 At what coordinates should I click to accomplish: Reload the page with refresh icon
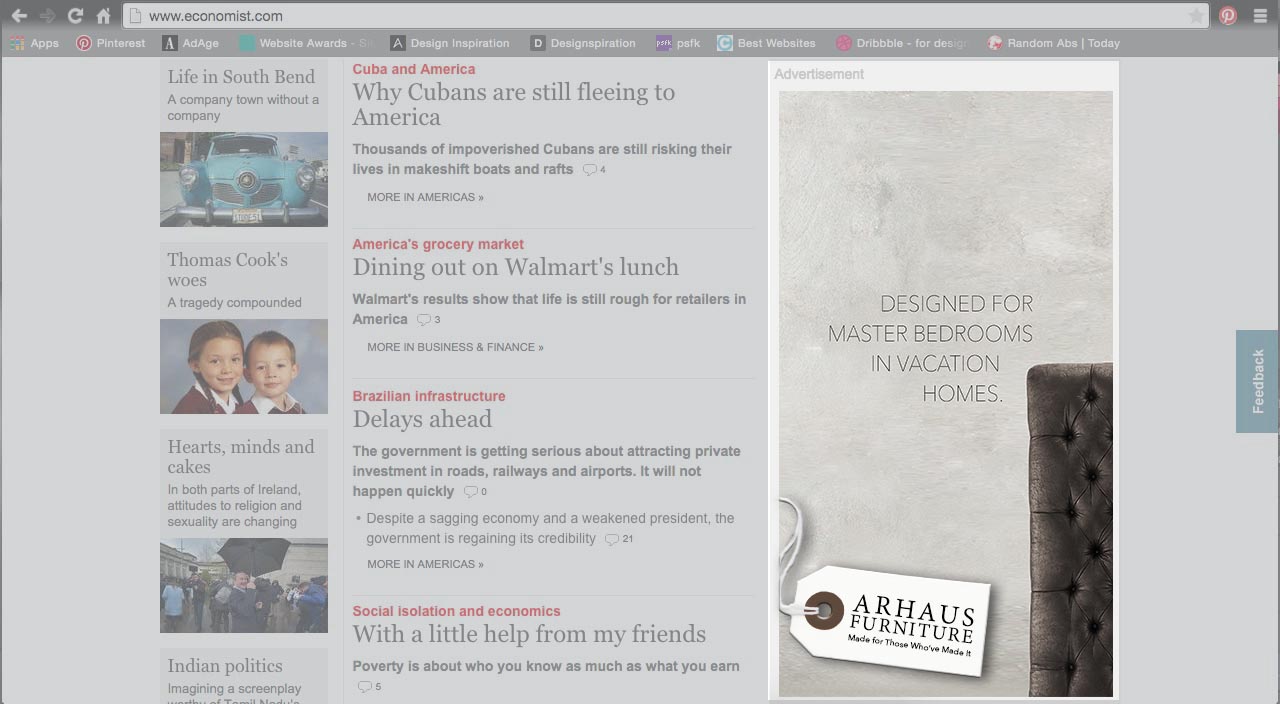coord(75,16)
